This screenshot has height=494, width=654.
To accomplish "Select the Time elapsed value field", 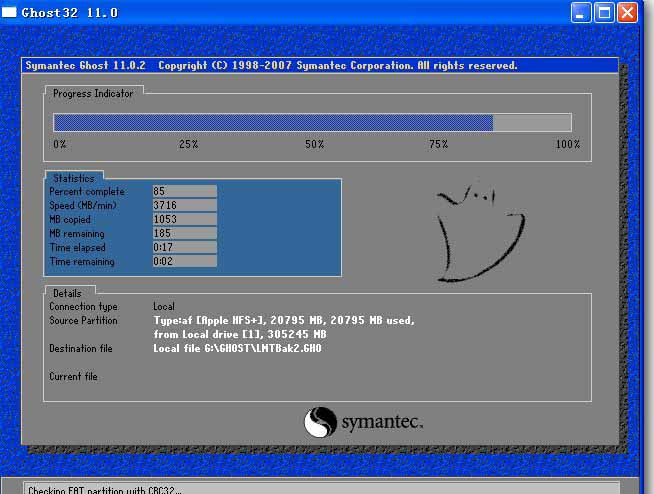I will click(x=183, y=247).
